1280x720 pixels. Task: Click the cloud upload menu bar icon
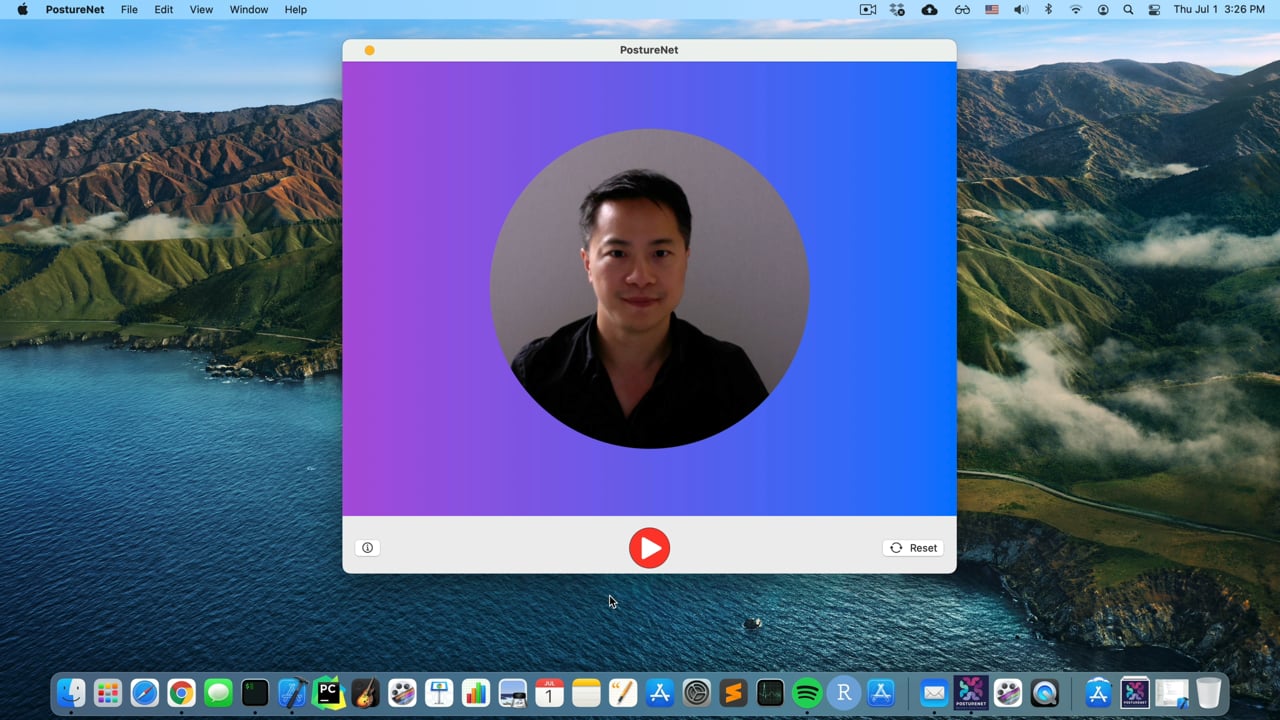[929, 9]
